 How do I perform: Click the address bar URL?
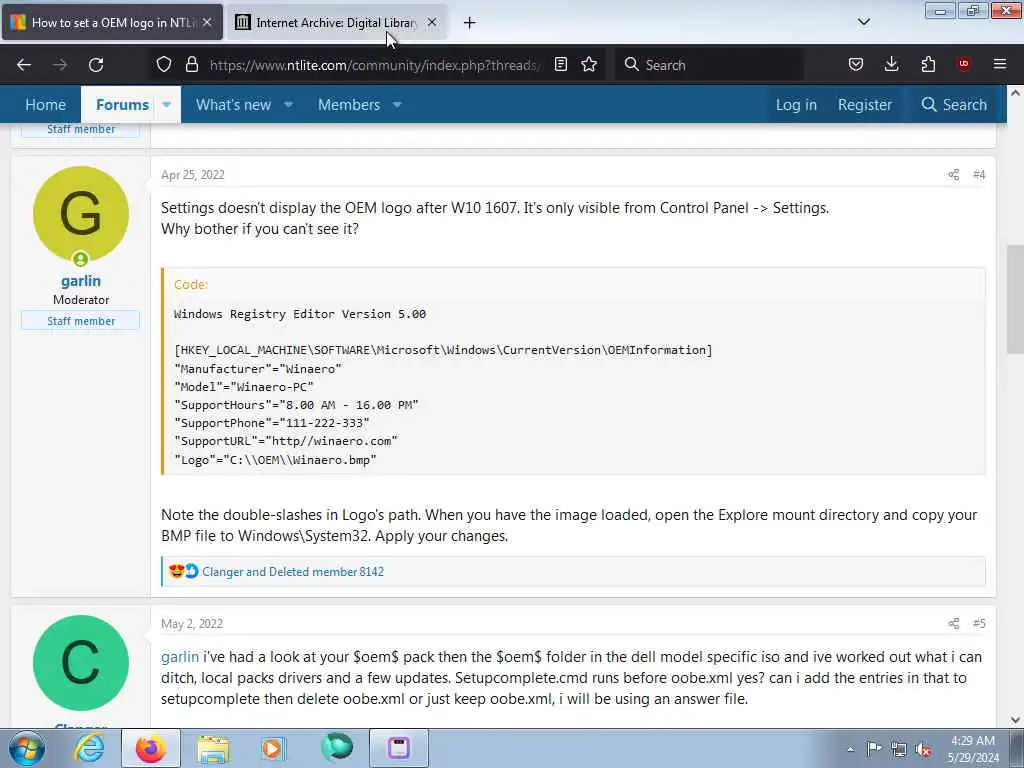tap(375, 65)
